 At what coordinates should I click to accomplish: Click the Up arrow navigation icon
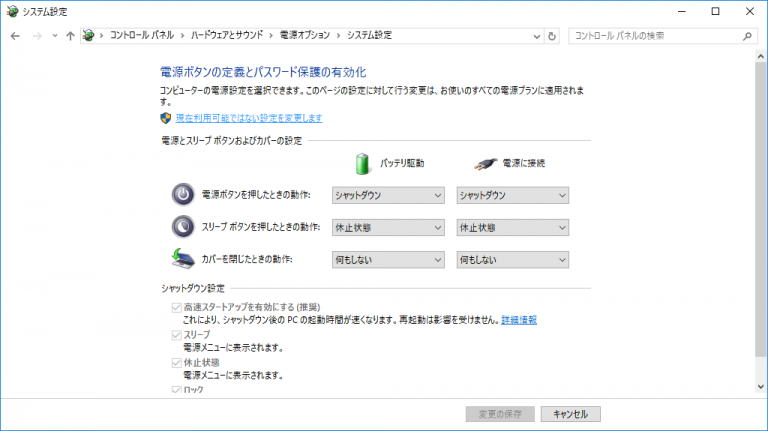point(69,36)
